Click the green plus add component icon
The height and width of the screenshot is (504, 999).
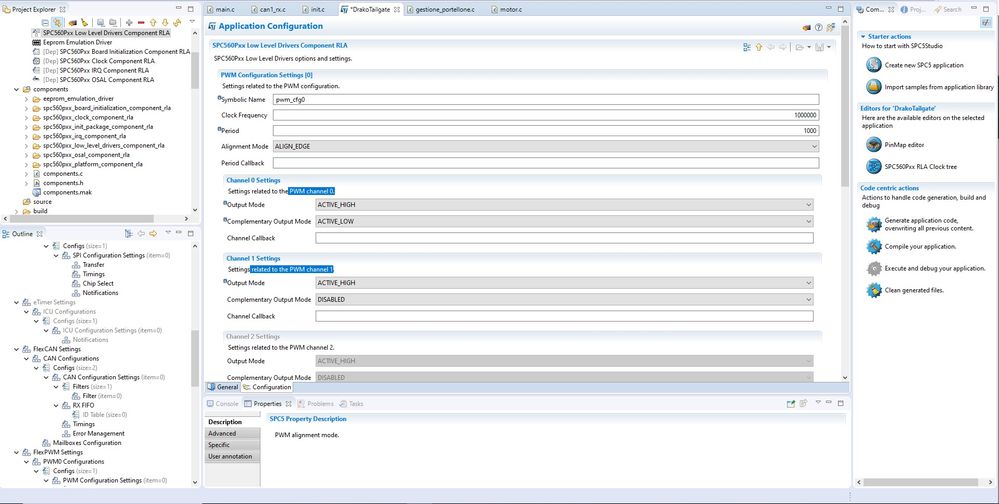tap(129, 22)
